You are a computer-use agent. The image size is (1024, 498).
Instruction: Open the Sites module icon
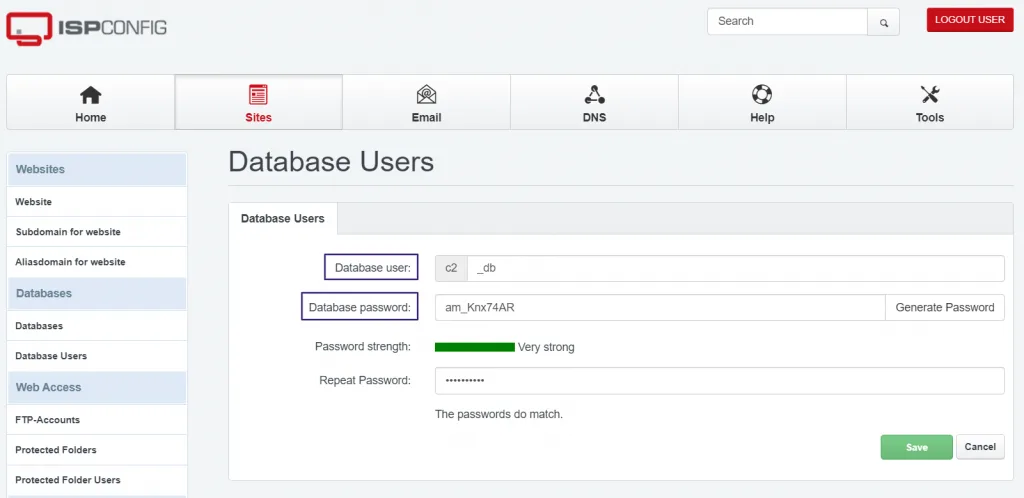click(259, 95)
